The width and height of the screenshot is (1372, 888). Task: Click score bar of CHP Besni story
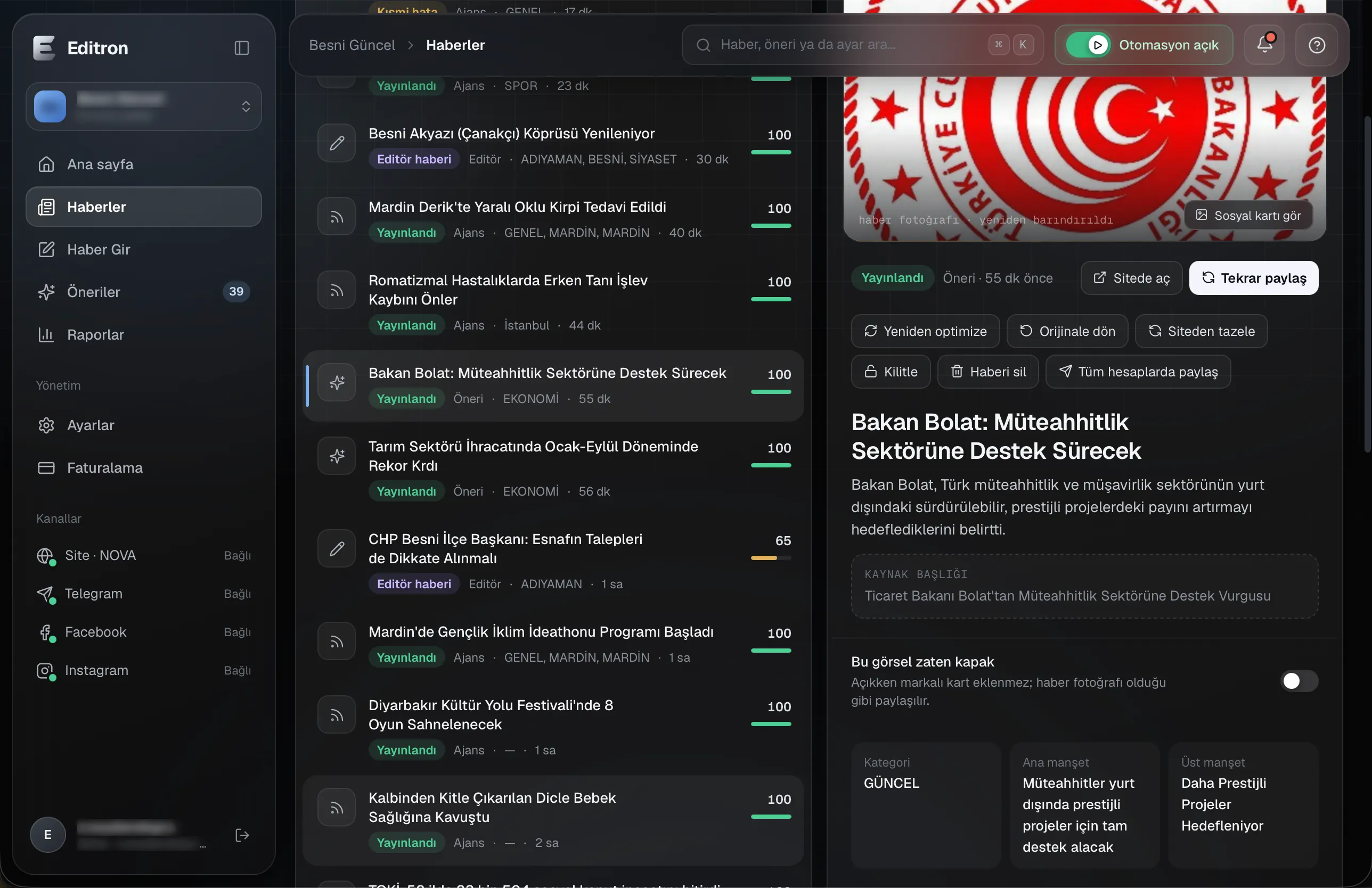coord(771,558)
